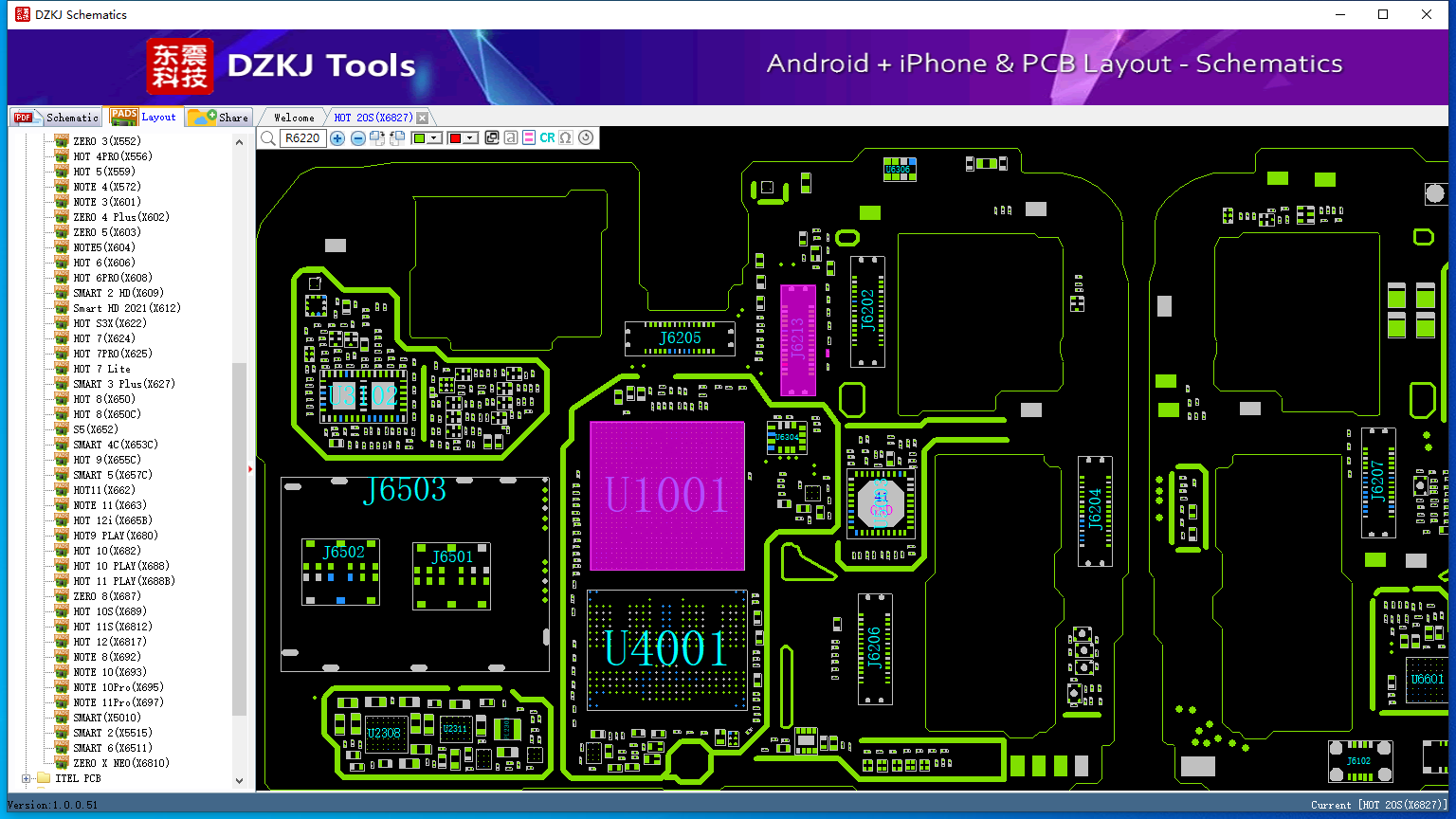Click the J6202 connector on the PCB
The height and width of the screenshot is (819, 1456).
[867, 311]
